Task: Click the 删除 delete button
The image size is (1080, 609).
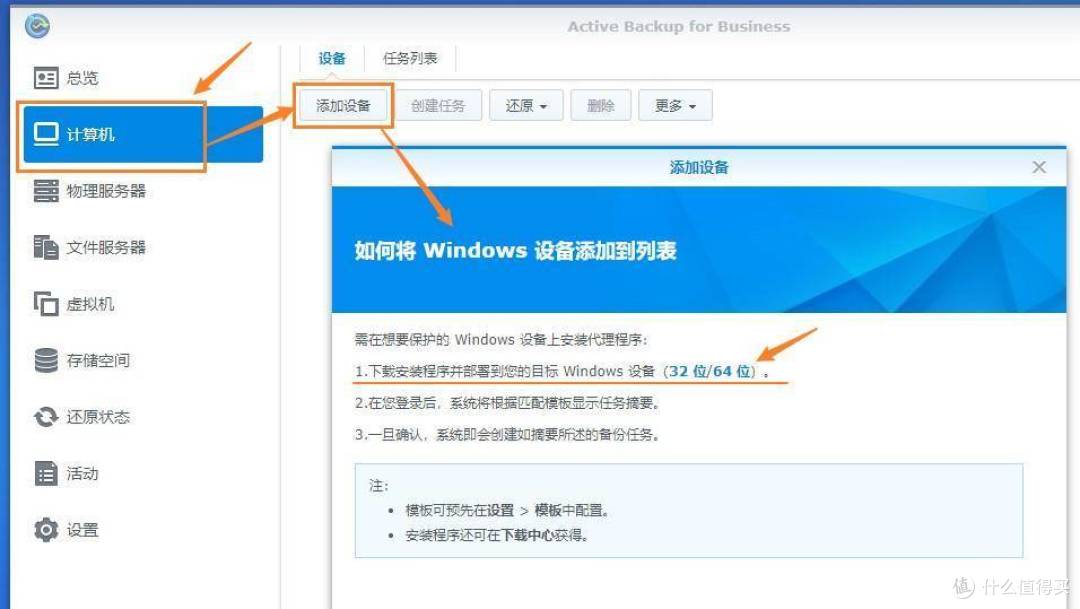Action: (x=600, y=105)
